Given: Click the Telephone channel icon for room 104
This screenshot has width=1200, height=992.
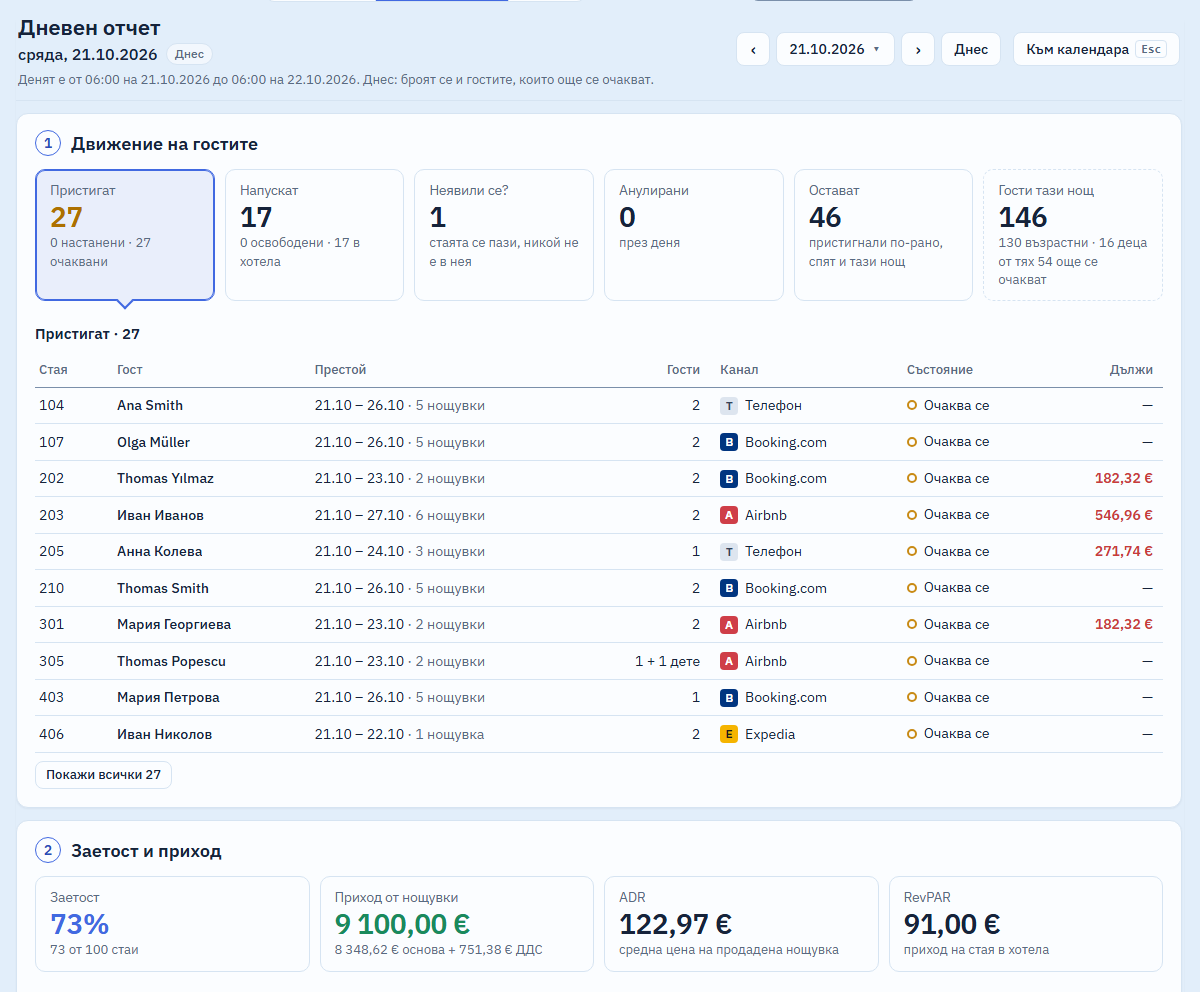Looking at the screenshot, I should click(729, 406).
